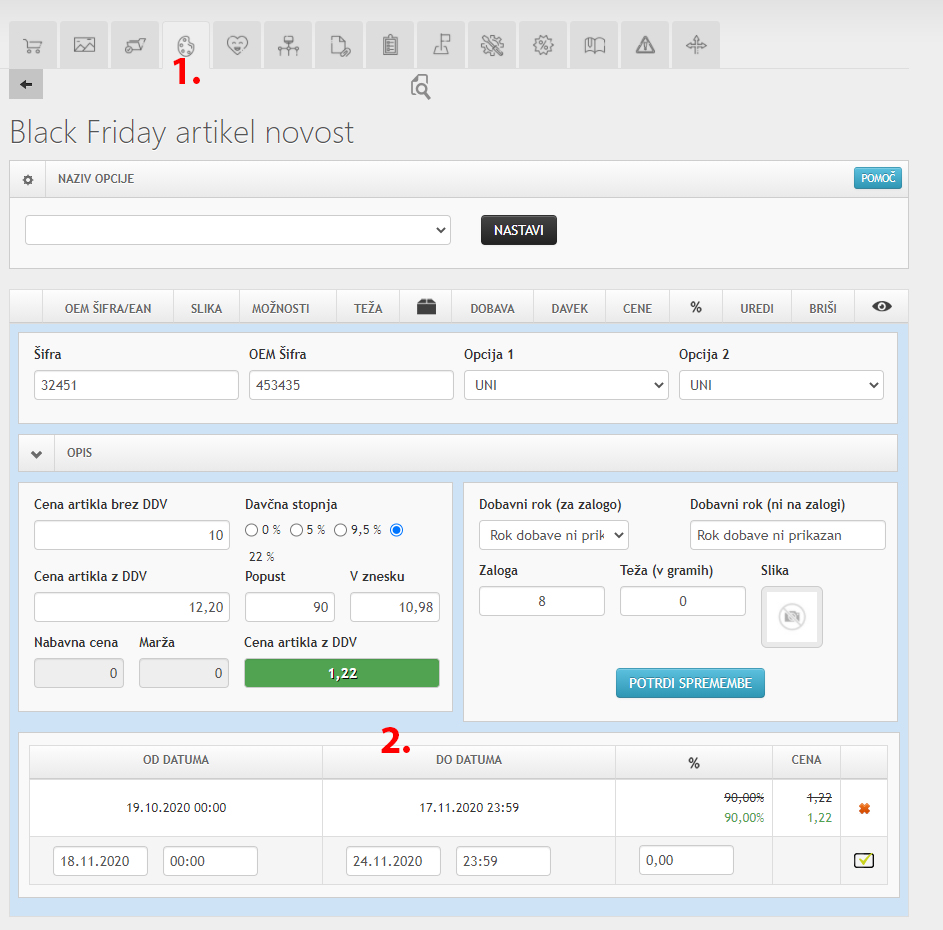The width and height of the screenshot is (943, 930).
Task: Select the 5 % tax rate
Action: [296, 530]
